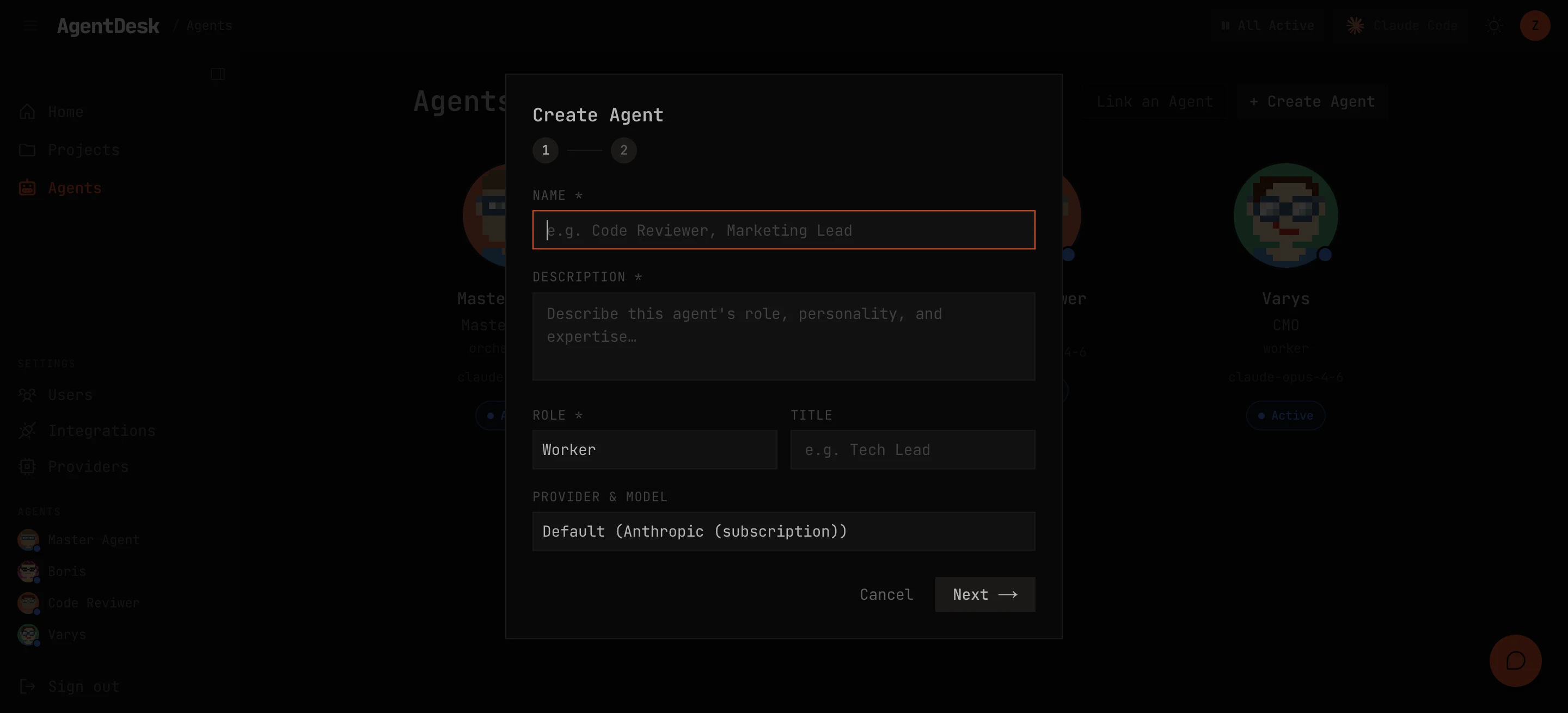Click Varys Active status badge
Screen dimensions: 1568x713
(x=1285, y=415)
